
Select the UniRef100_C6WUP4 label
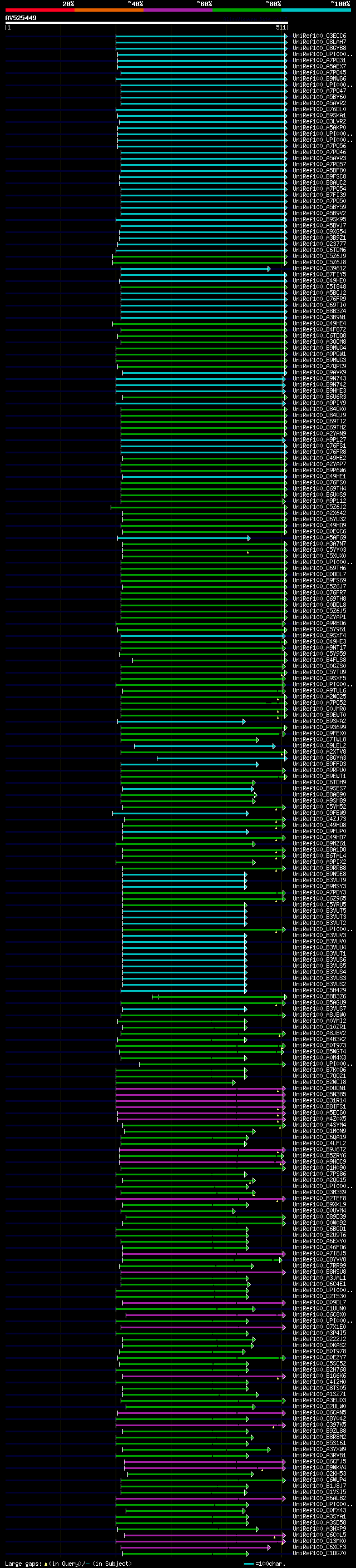coord(319,1480)
